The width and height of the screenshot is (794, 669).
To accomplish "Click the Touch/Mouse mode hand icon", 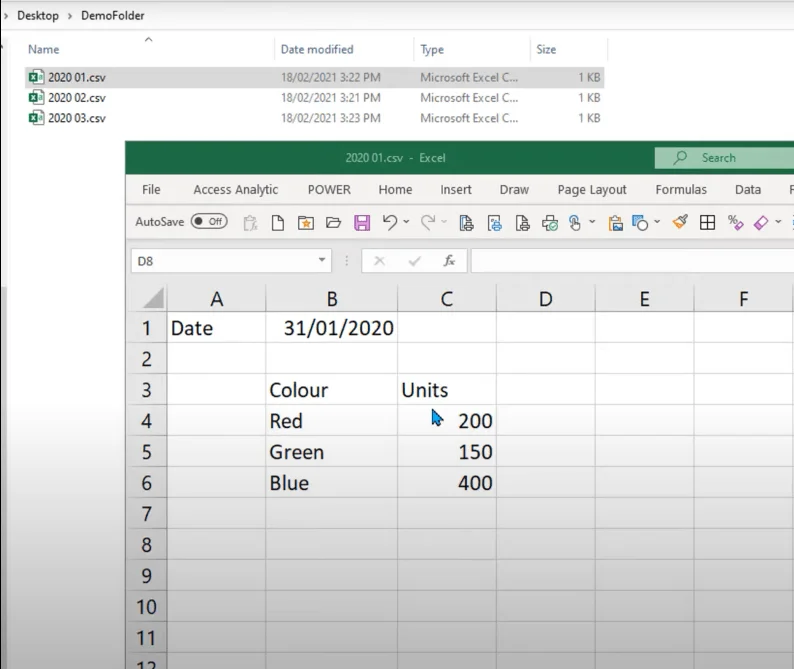I will (x=575, y=222).
